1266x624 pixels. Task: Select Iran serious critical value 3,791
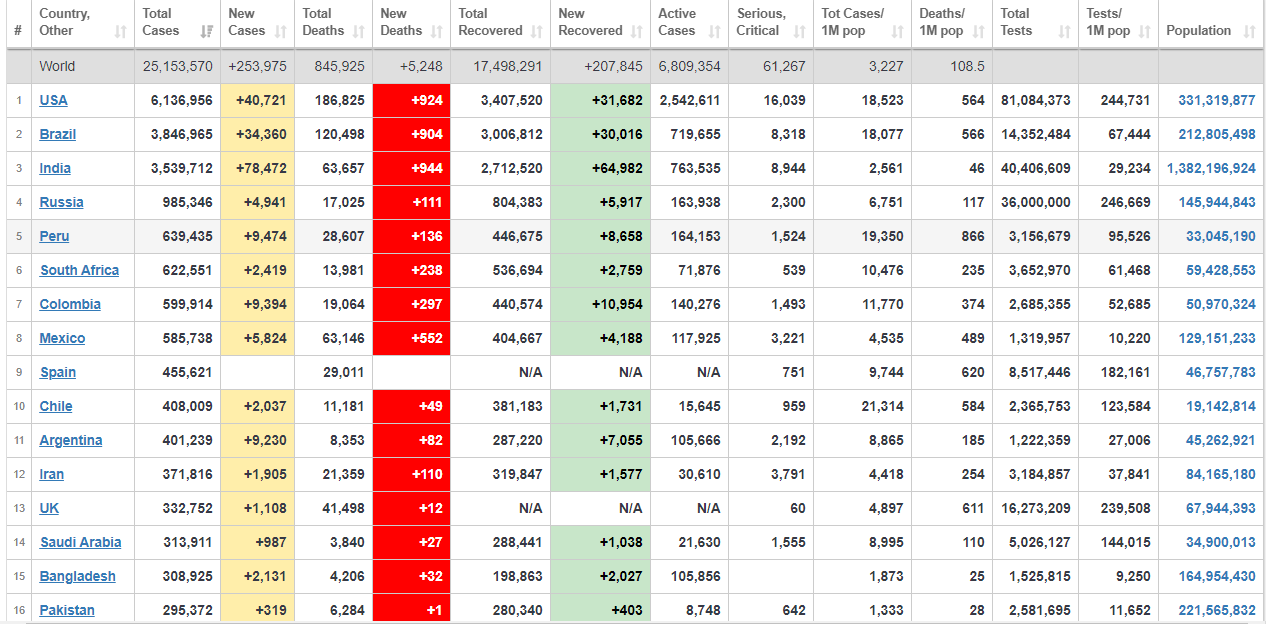pyautogui.click(x=788, y=474)
